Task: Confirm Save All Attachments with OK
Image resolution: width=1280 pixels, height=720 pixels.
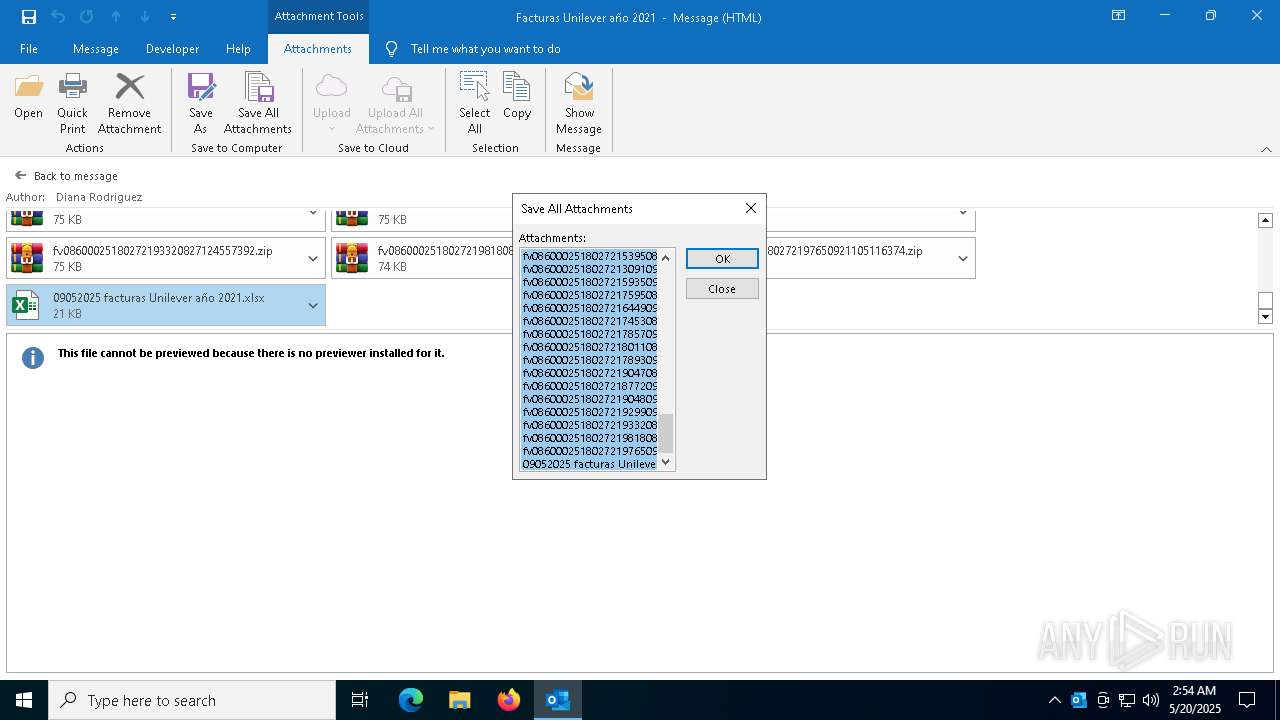Action: [x=722, y=258]
